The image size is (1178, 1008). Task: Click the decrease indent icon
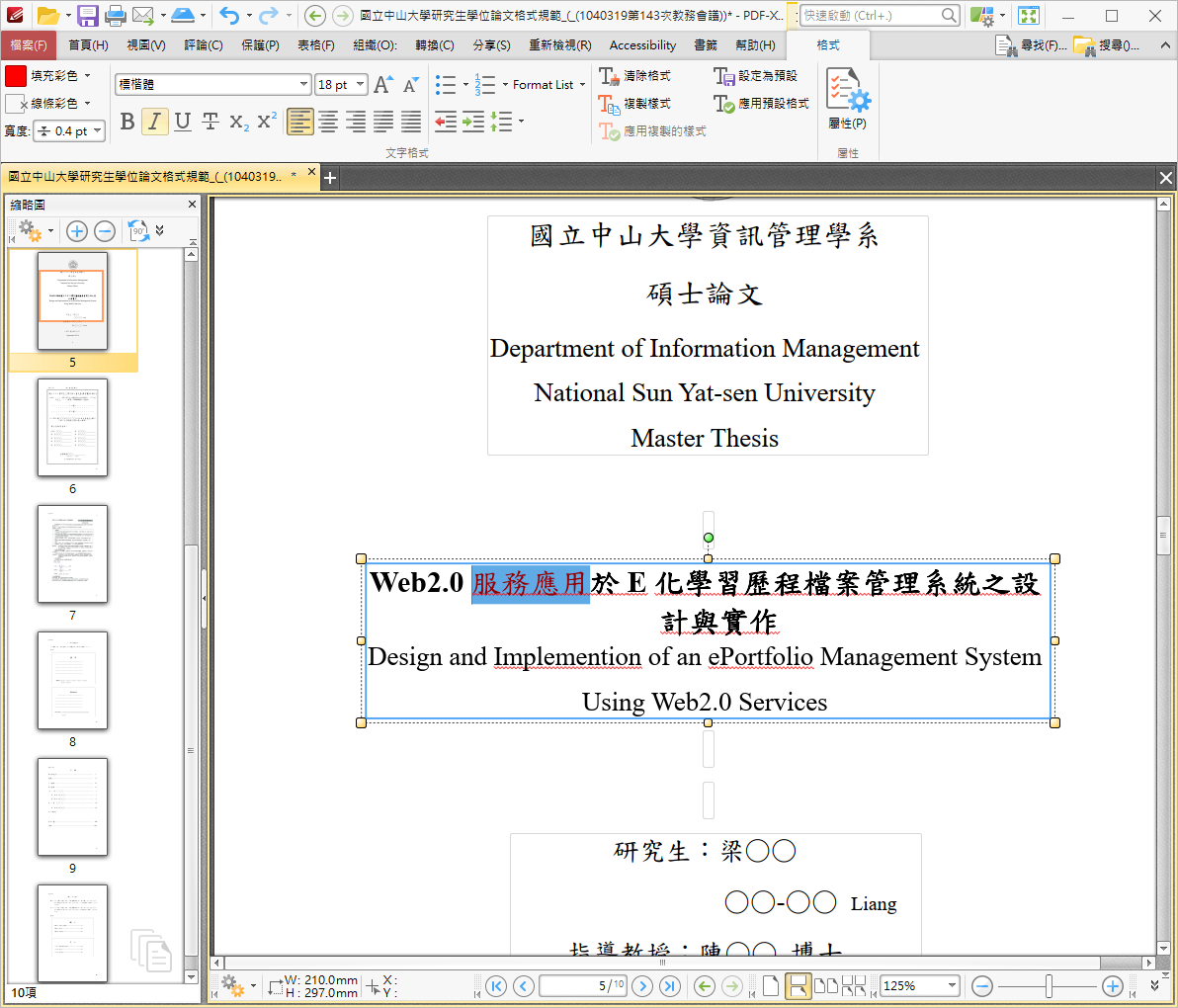tap(446, 122)
